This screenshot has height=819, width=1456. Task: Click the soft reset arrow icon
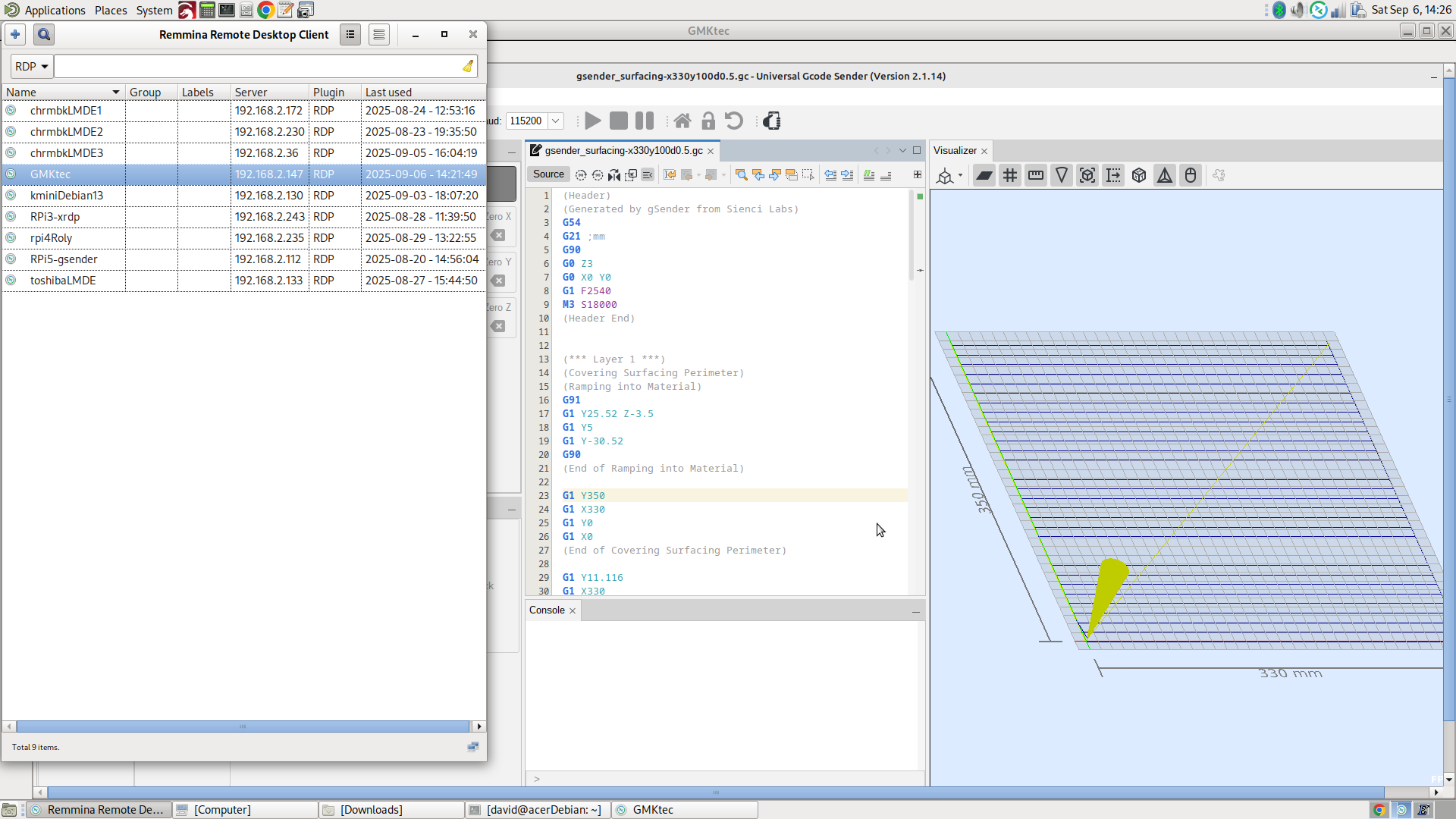[733, 121]
